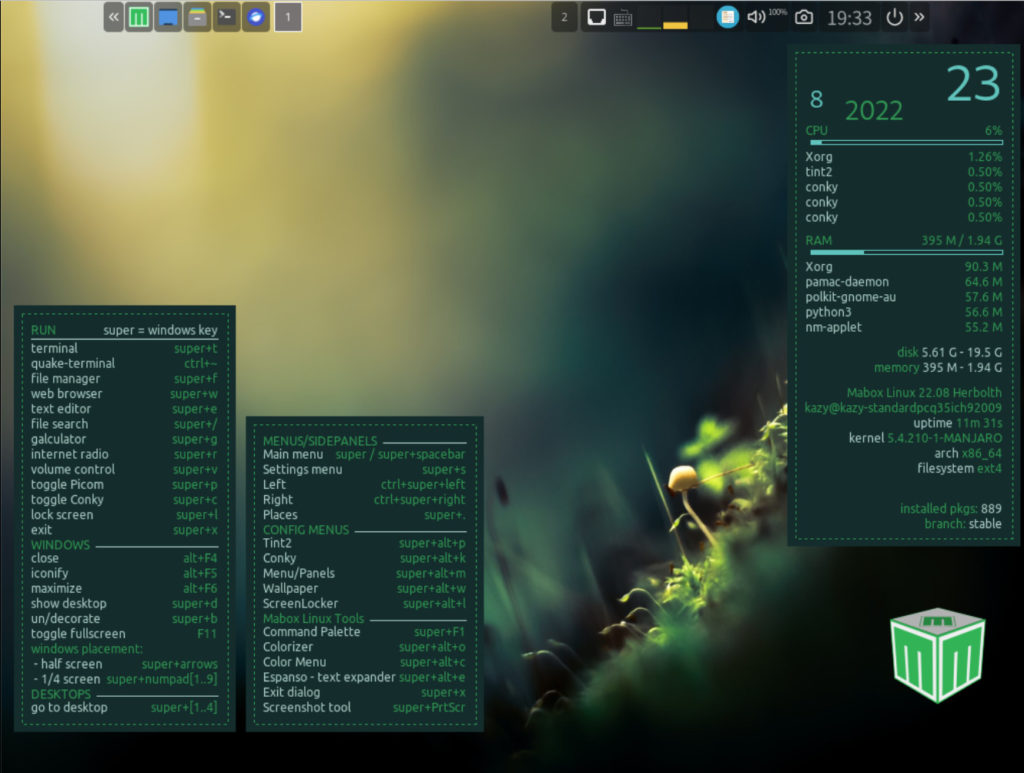Open the screenshot camera icon
Image resolution: width=1024 pixels, height=773 pixels.
pyautogui.click(x=803, y=17)
